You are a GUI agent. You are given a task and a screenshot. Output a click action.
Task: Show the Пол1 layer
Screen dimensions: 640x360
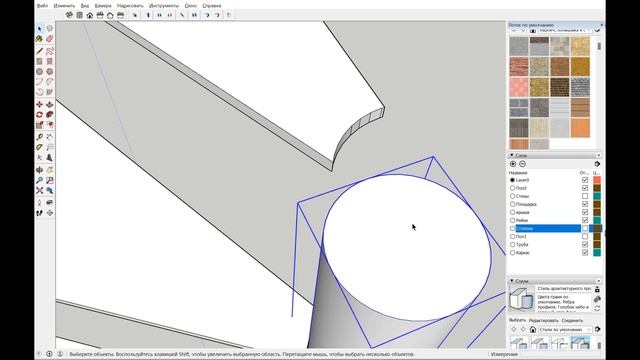(x=585, y=236)
